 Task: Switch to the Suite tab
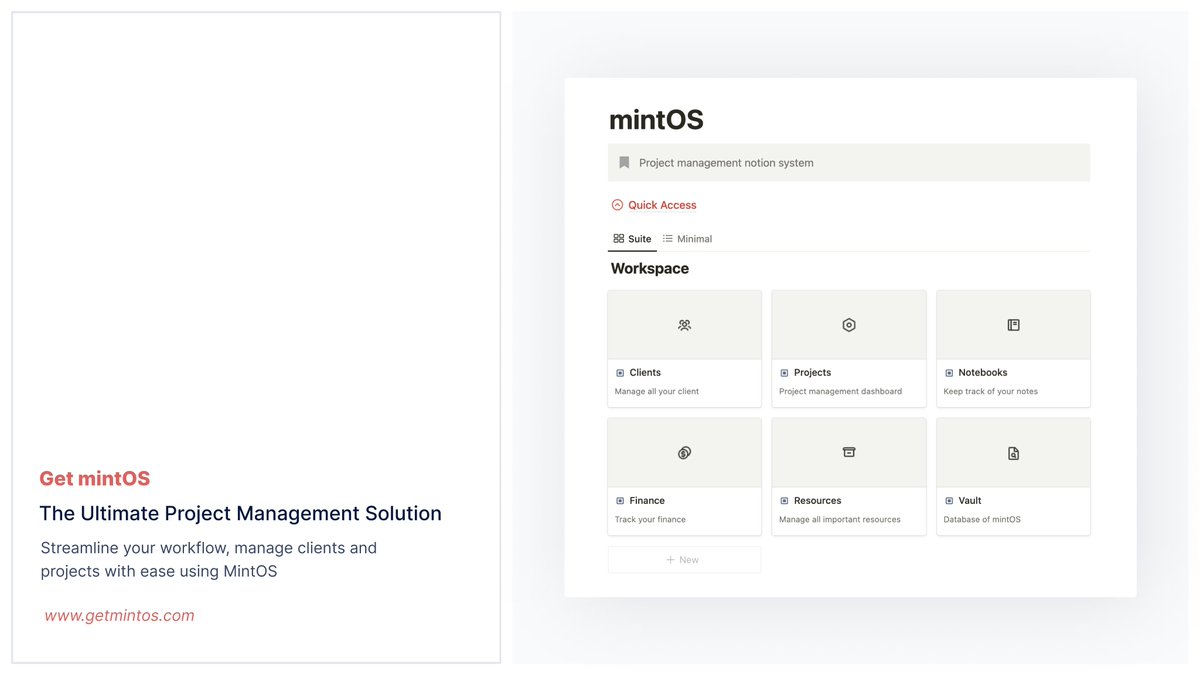pos(632,239)
